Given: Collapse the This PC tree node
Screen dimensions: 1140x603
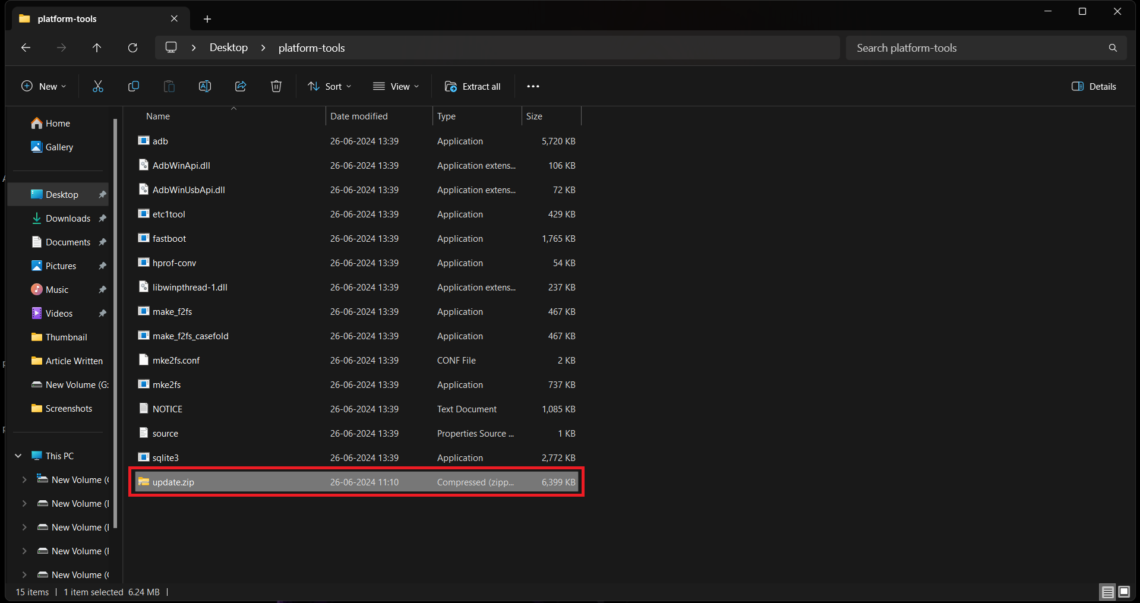Looking at the screenshot, I should pyautogui.click(x=18, y=456).
